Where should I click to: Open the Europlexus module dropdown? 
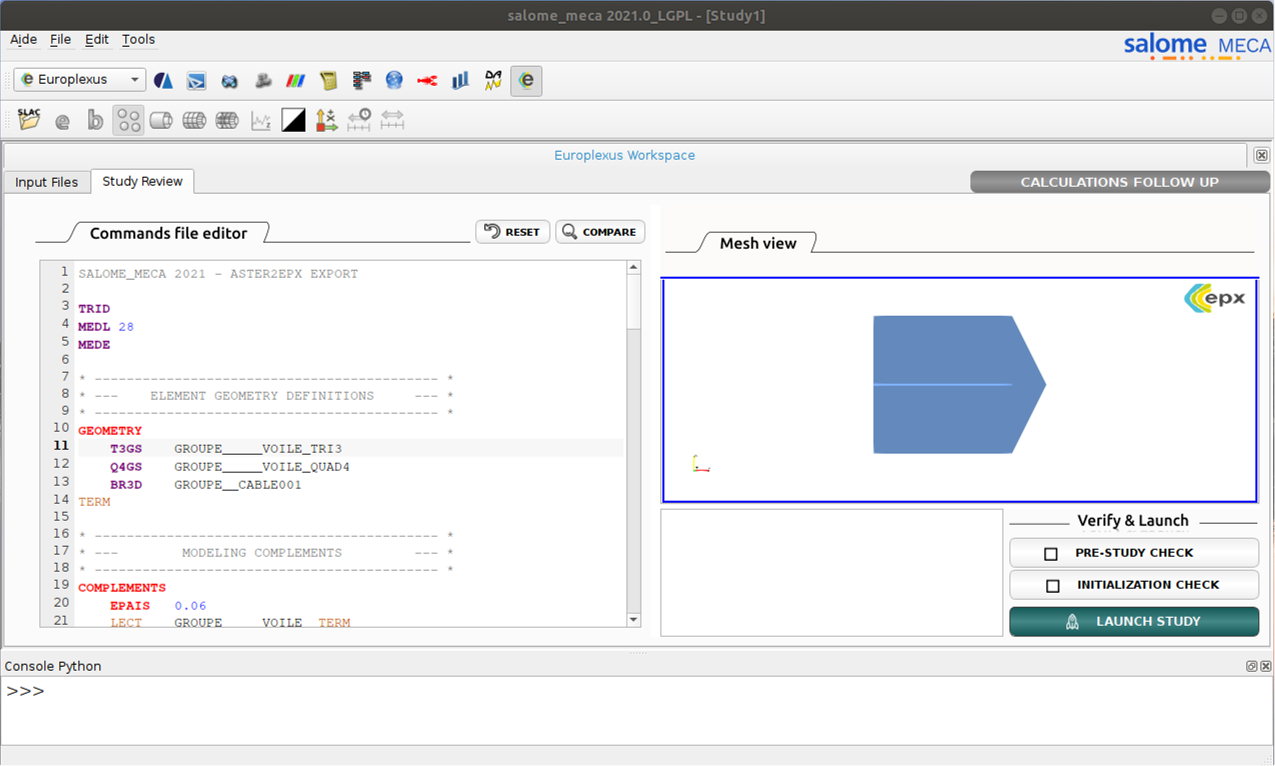click(x=80, y=80)
